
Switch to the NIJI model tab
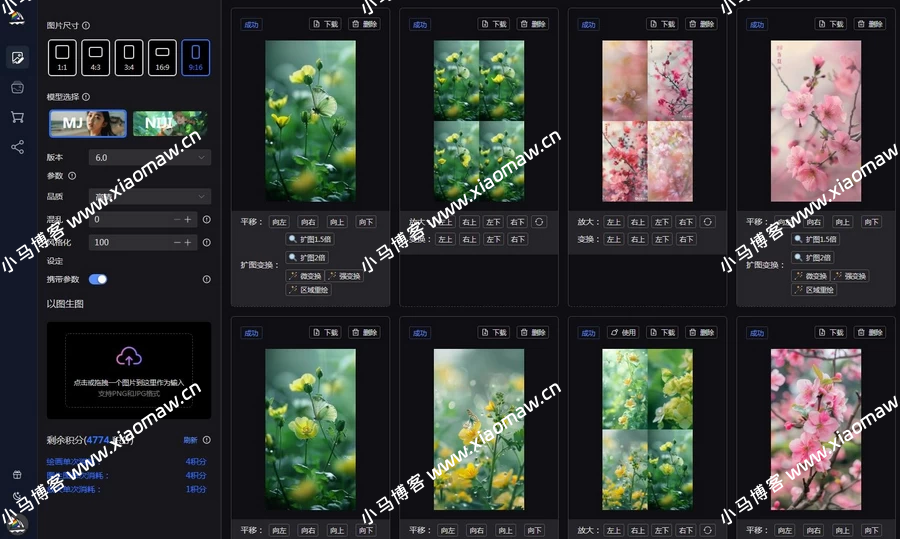pos(170,123)
